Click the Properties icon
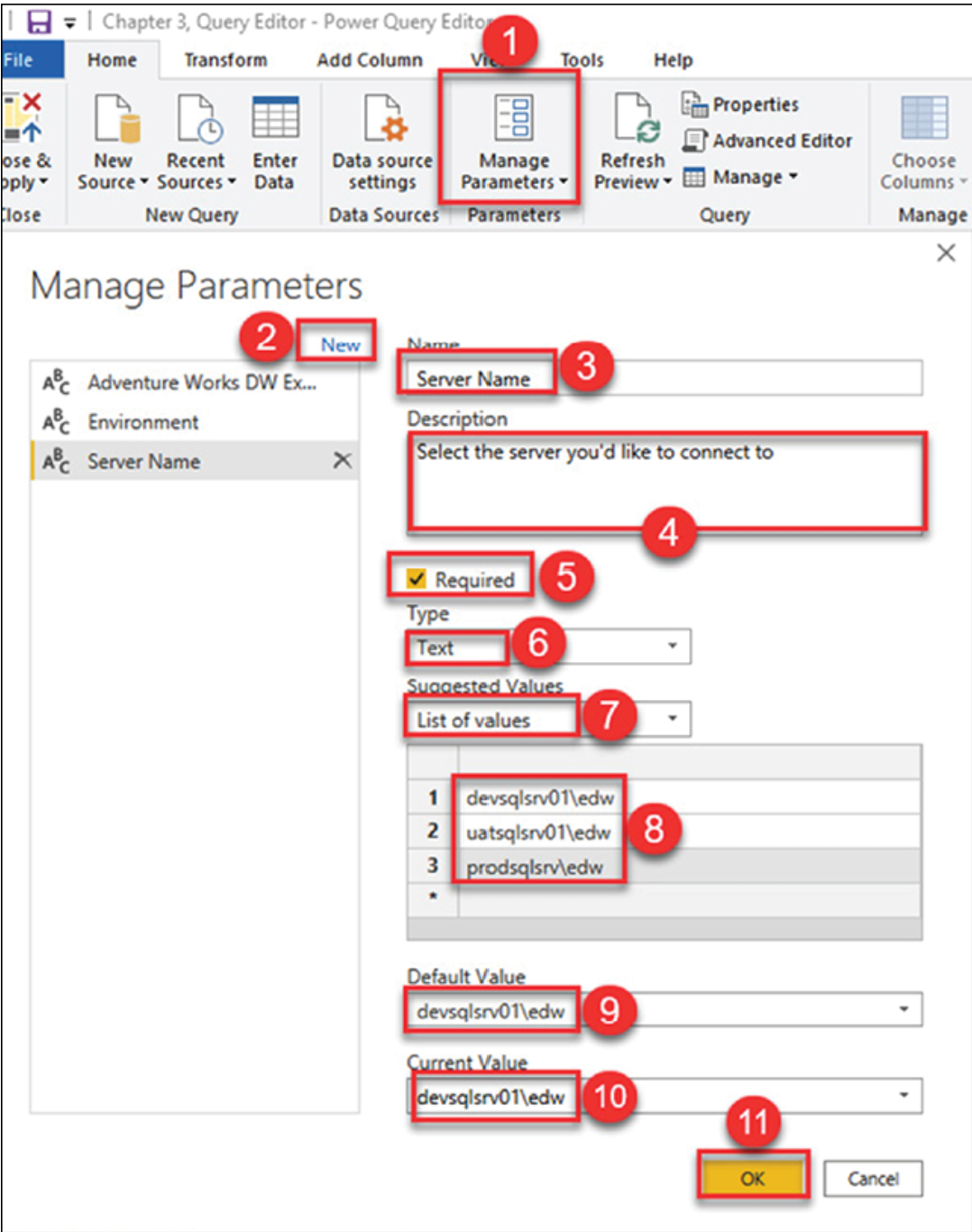 (694, 104)
